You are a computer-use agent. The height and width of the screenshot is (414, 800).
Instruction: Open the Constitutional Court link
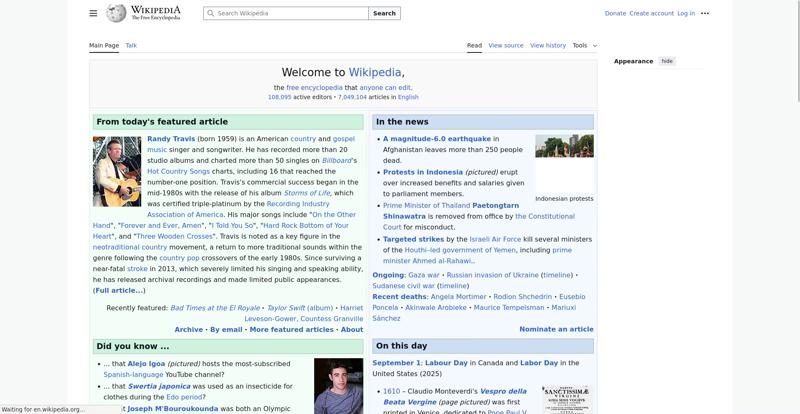[x=479, y=222]
